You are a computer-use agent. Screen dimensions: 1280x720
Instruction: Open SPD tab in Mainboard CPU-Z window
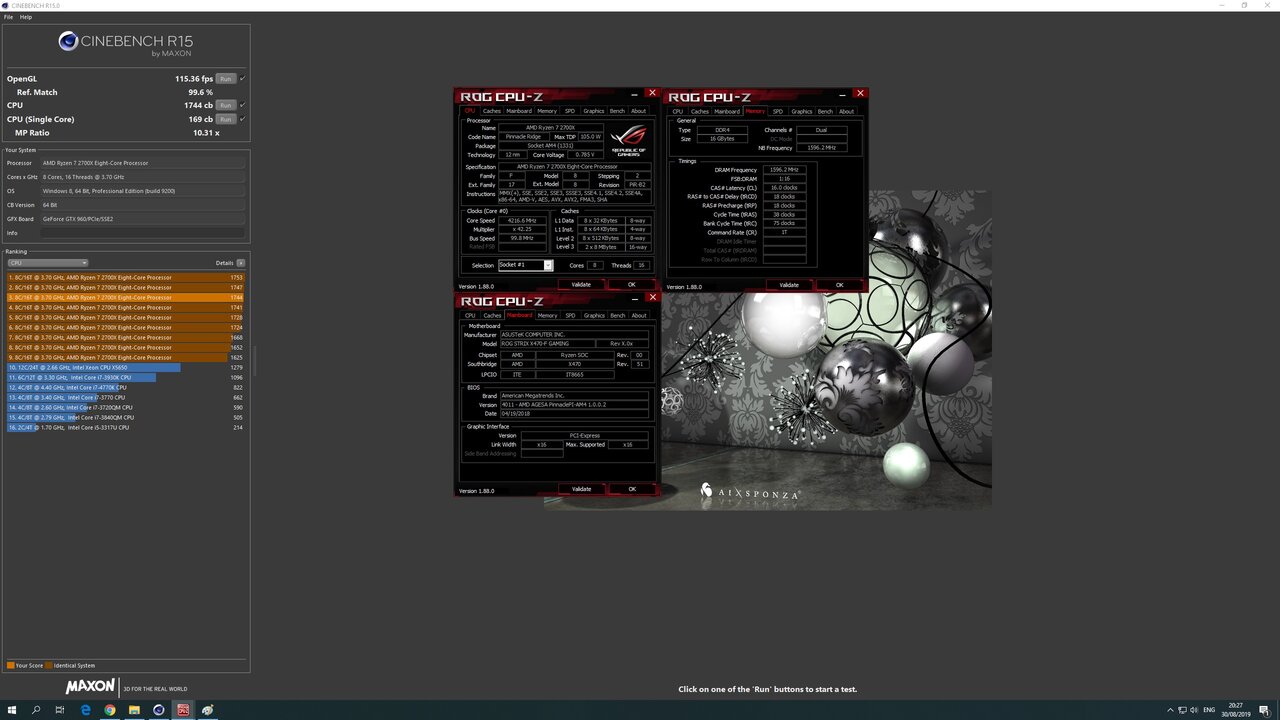tap(570, 315)
